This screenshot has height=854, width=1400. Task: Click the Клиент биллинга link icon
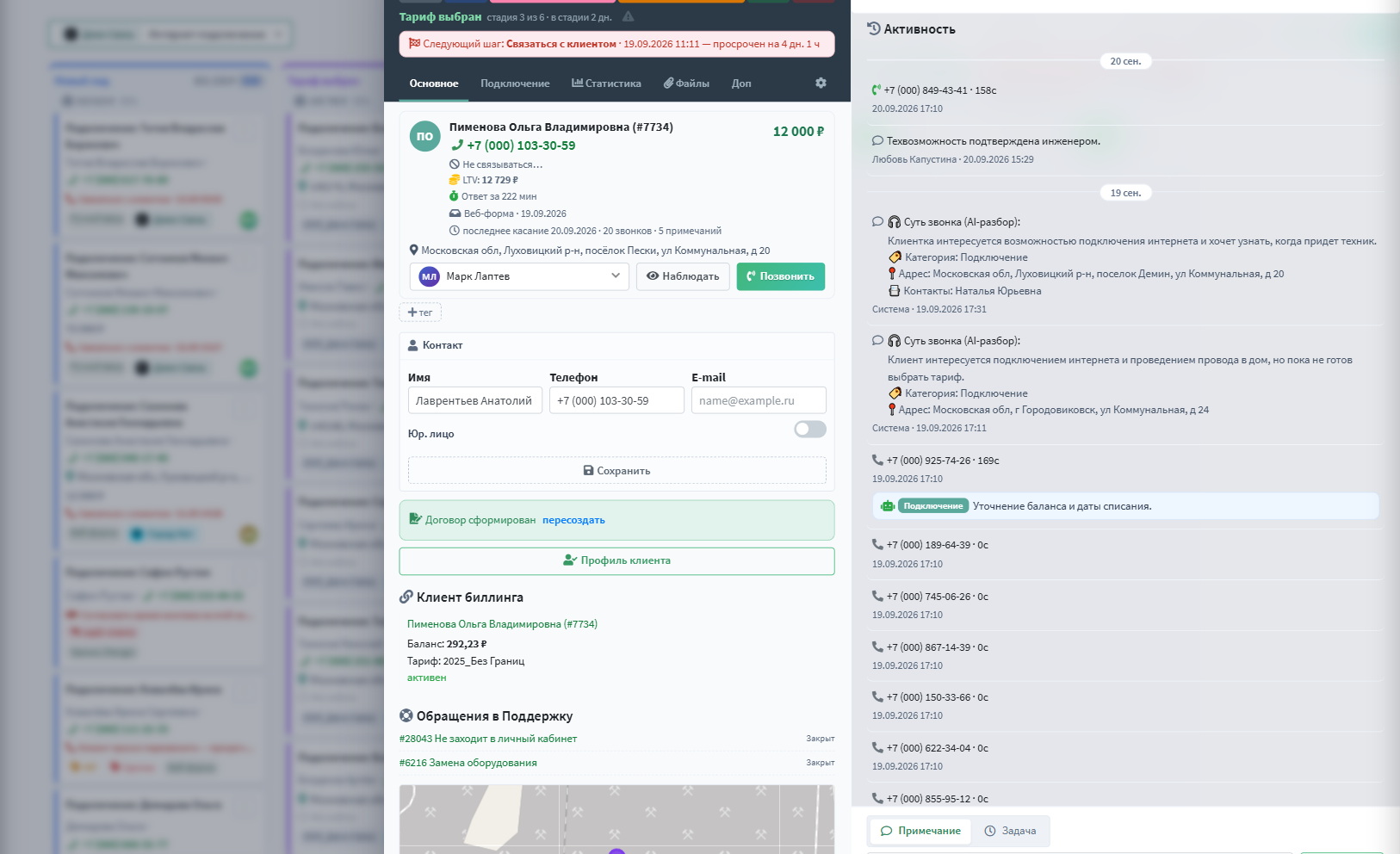[406, 597]
